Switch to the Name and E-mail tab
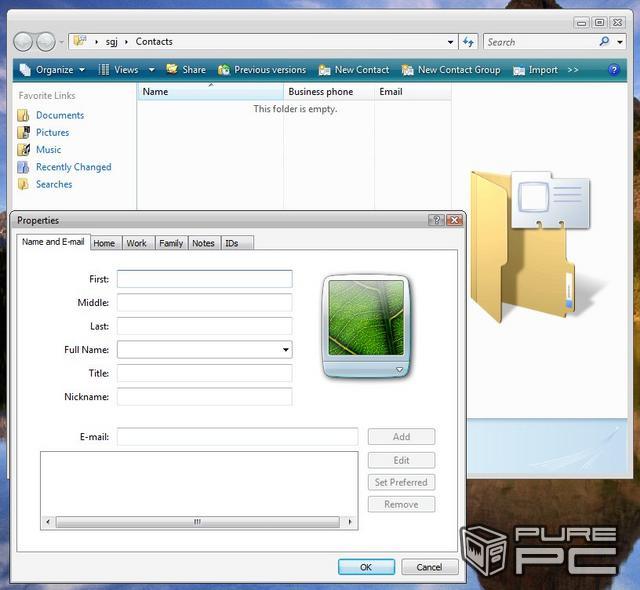The width and height of the screenshot is (640, 590). pos(53,242)
